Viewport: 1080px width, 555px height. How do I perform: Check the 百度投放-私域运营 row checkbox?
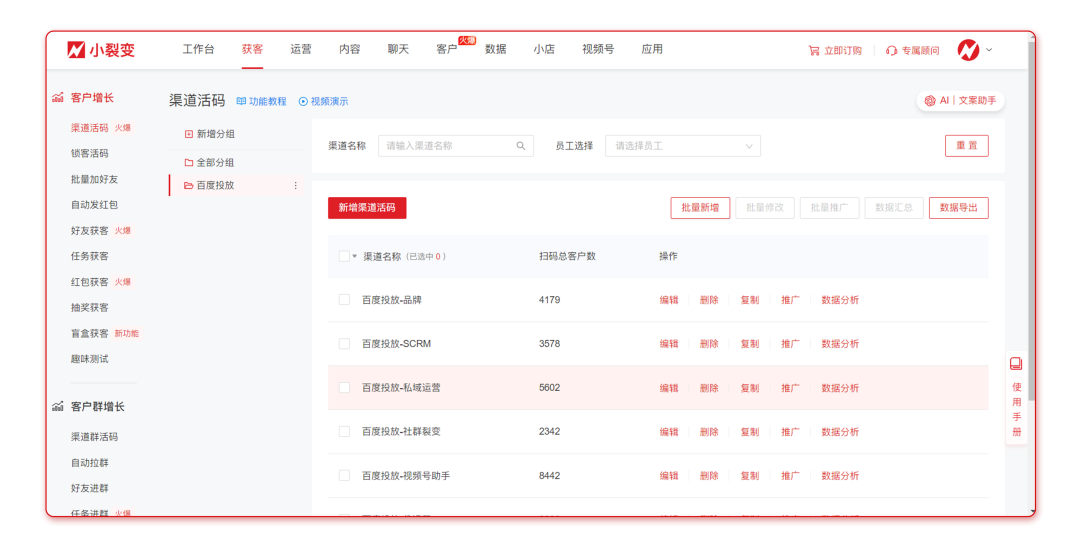[344, 388]
